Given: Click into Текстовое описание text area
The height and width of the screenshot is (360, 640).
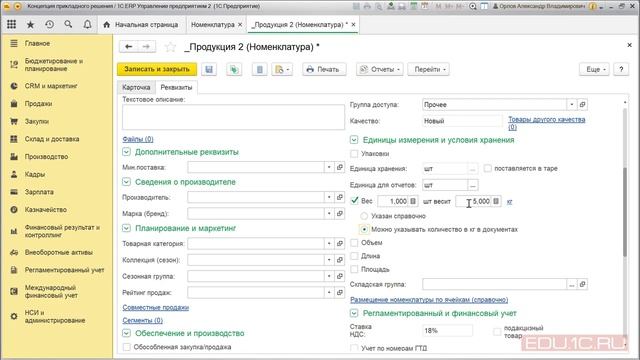Looking at the screenshot, I should (233, 117).
